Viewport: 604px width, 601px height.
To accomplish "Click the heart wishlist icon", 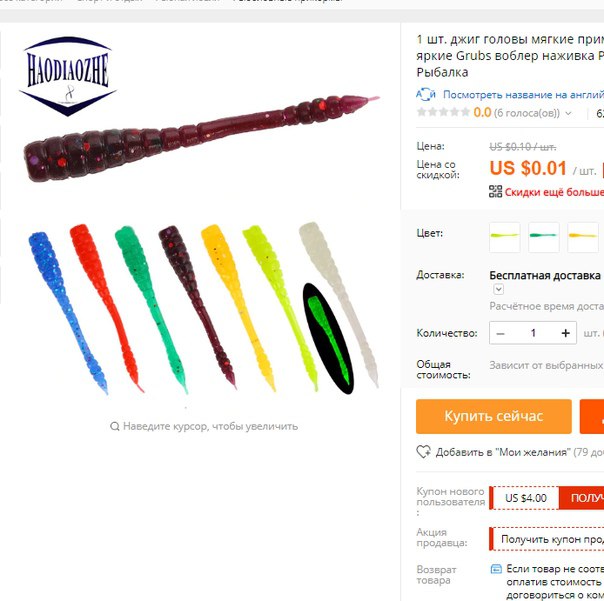I will pos(424,452).
